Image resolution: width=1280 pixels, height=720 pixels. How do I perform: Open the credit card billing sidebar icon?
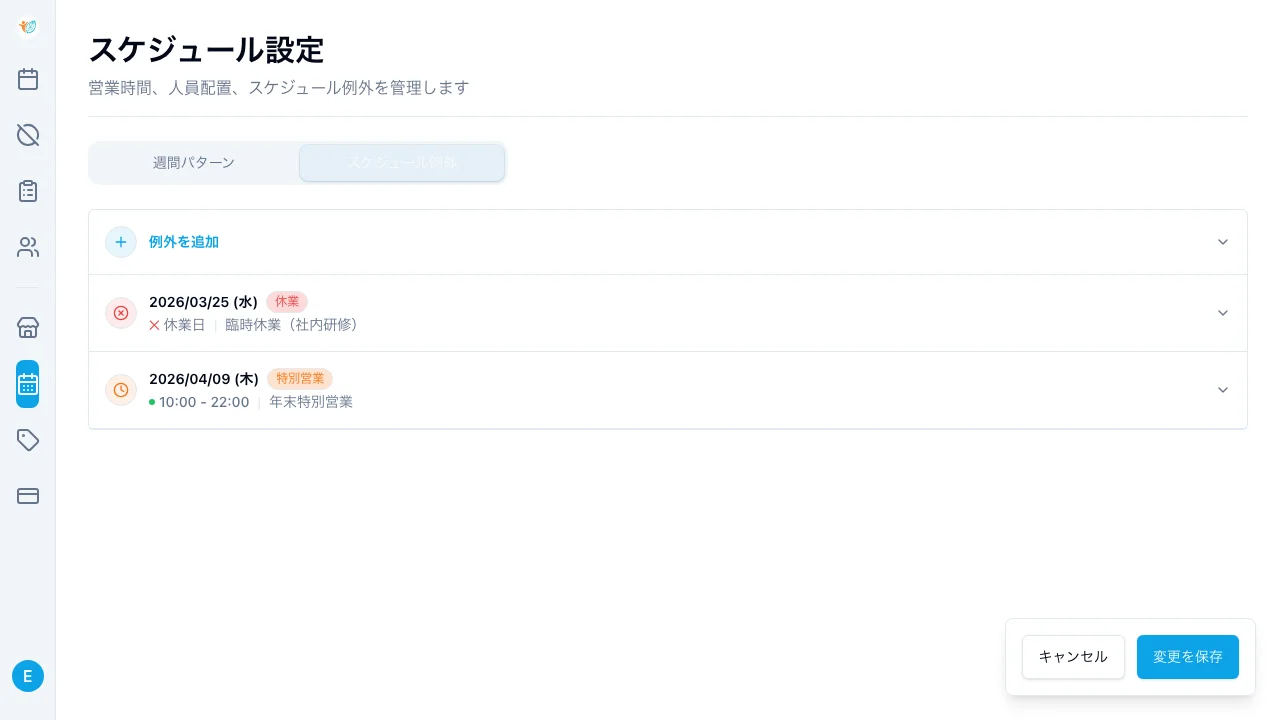28,496
